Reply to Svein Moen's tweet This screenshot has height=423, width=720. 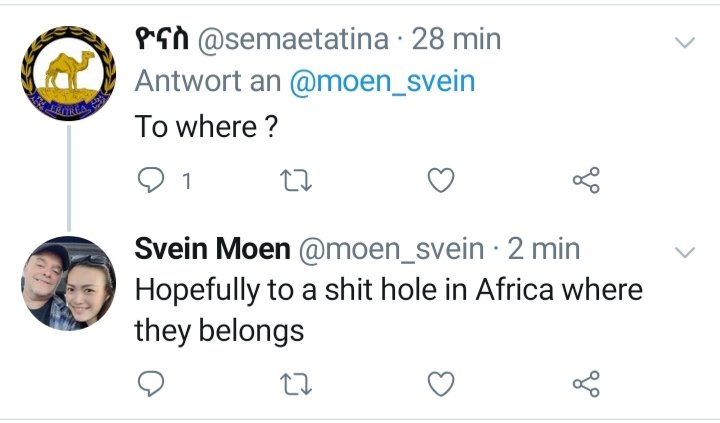[149, 383]
